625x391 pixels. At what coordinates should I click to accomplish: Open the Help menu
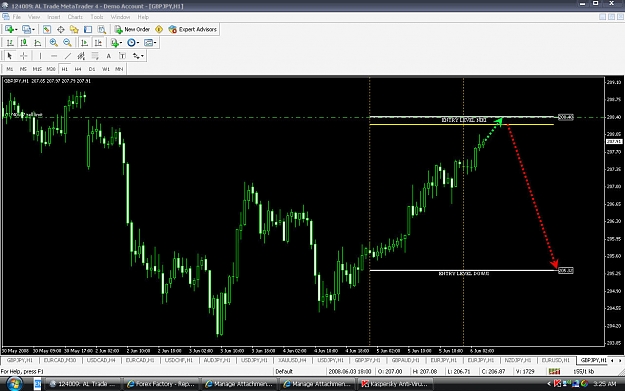coord(143,17)
